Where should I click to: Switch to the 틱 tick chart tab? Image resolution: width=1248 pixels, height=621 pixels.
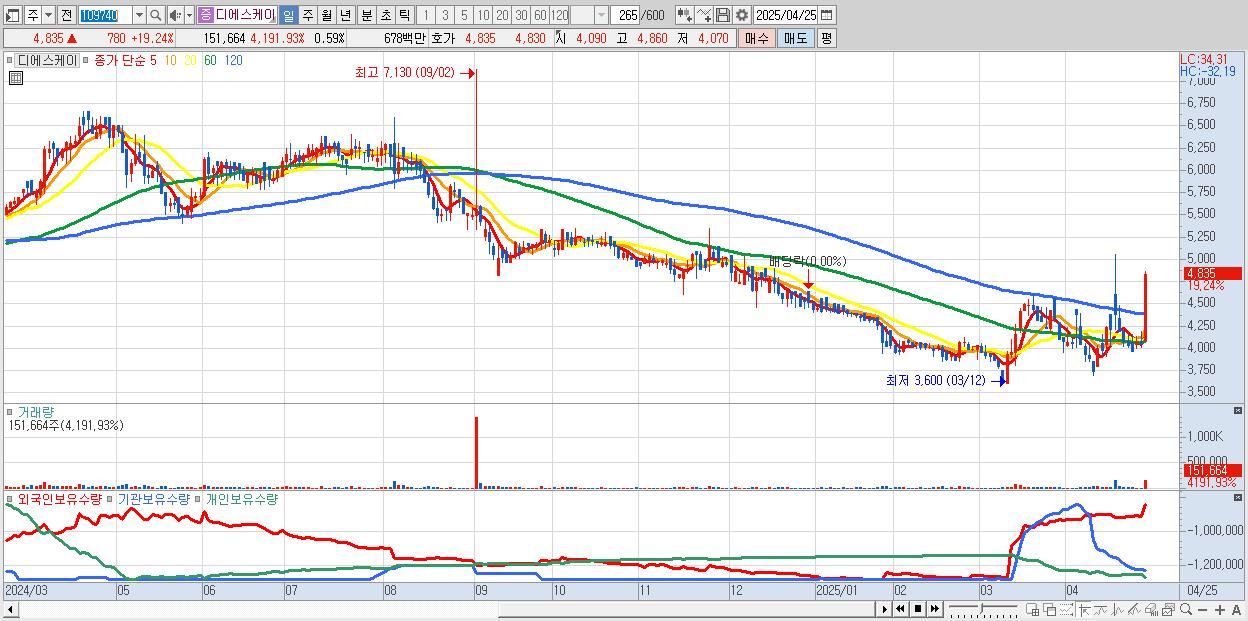click(x=404, y=15)
